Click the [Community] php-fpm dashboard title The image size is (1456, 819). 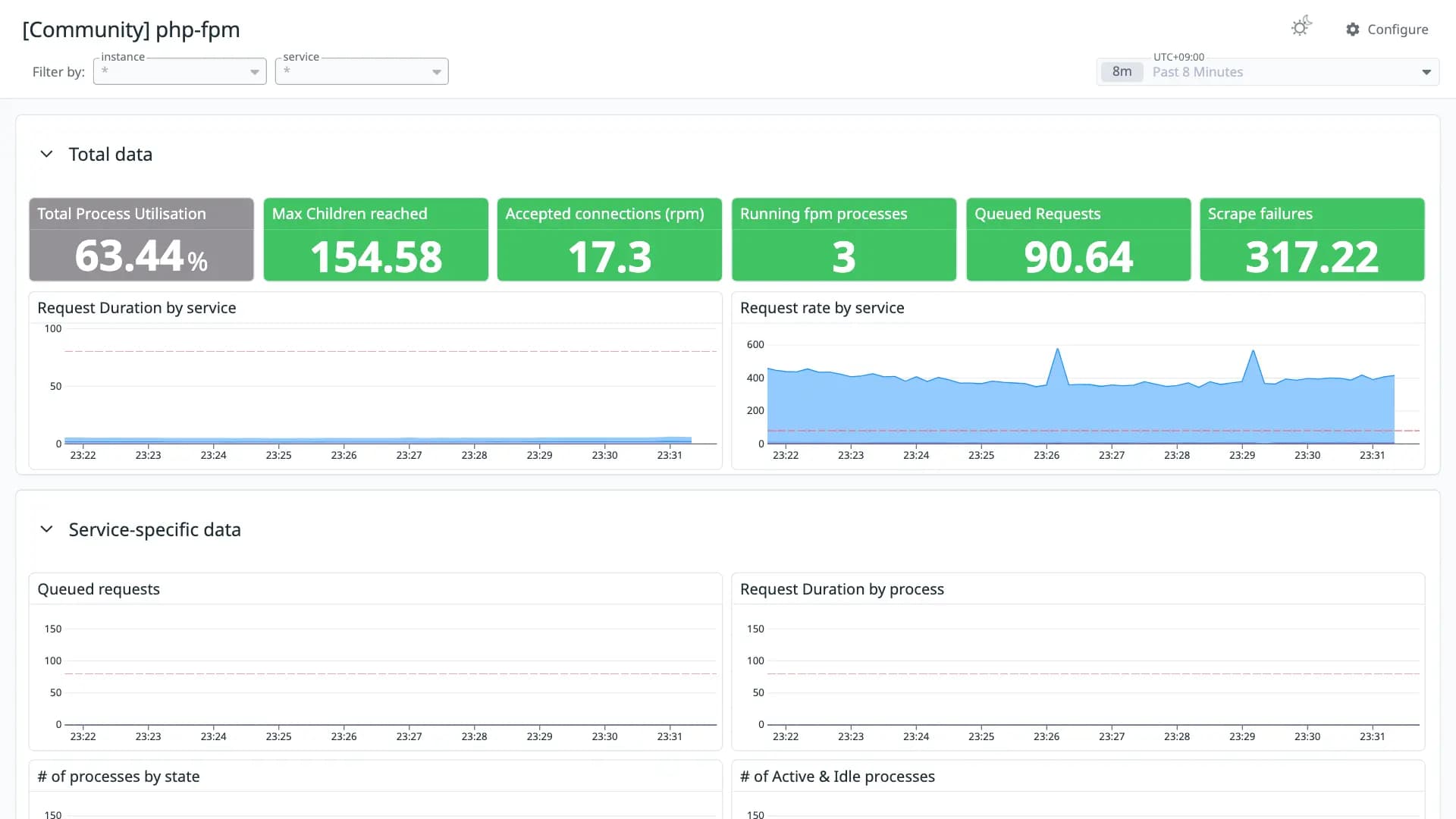click(131, 30)
